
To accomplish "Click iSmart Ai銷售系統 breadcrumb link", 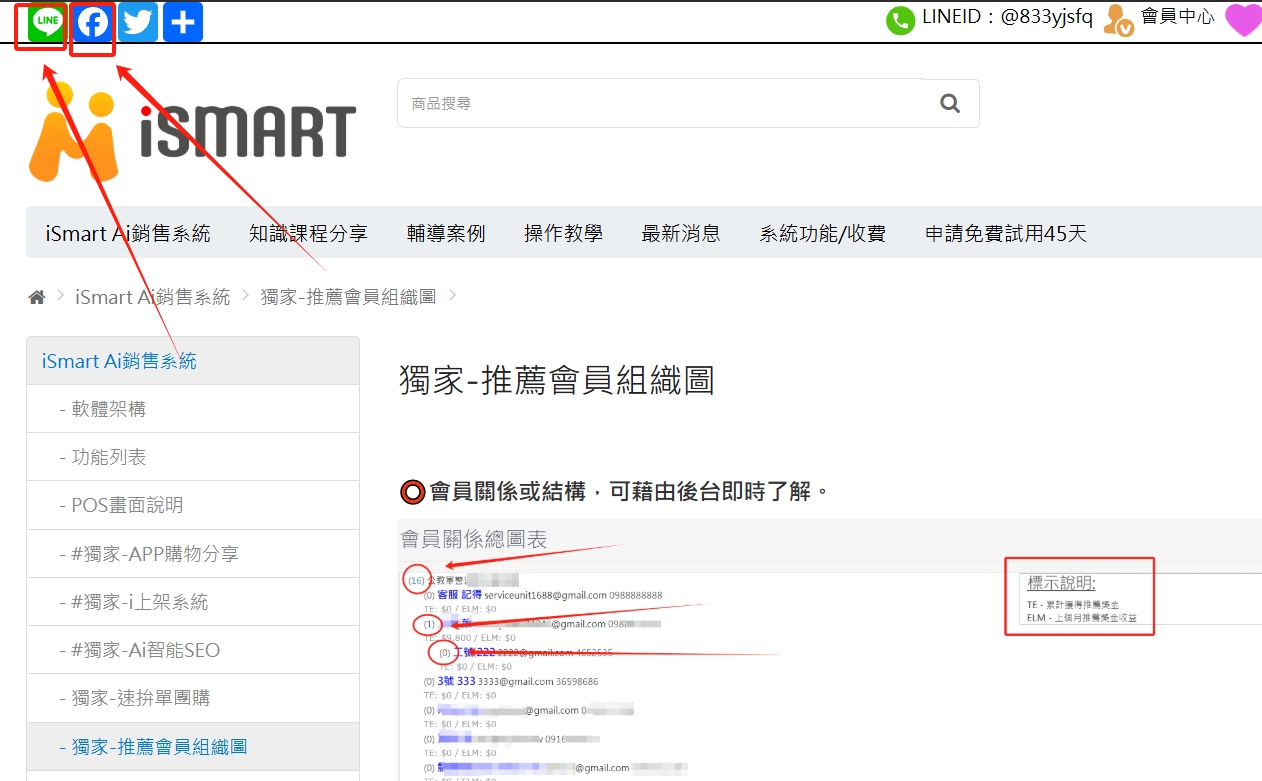I will pyautogui.click(x=152, y=297).
